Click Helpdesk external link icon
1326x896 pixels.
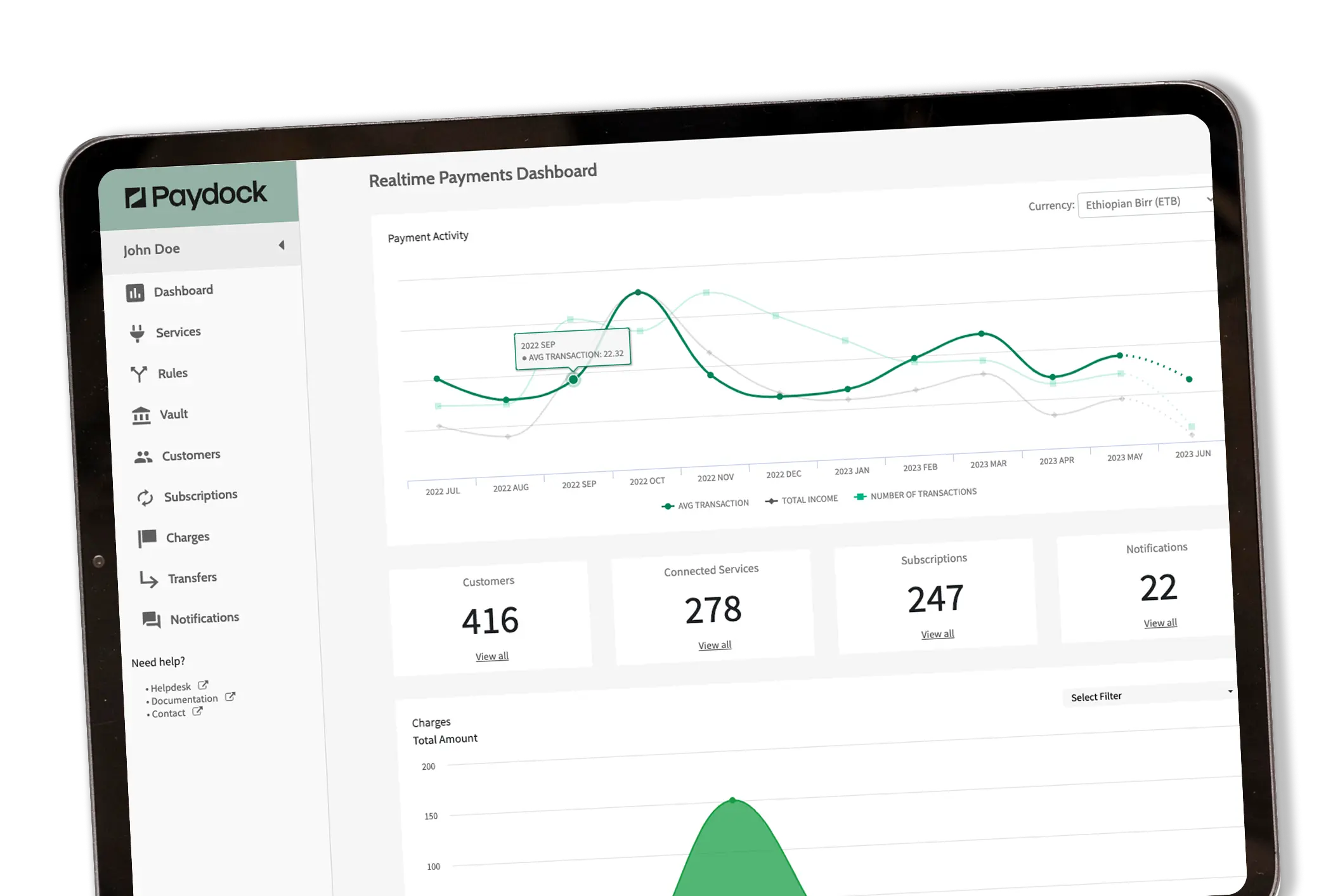point(203,685)
